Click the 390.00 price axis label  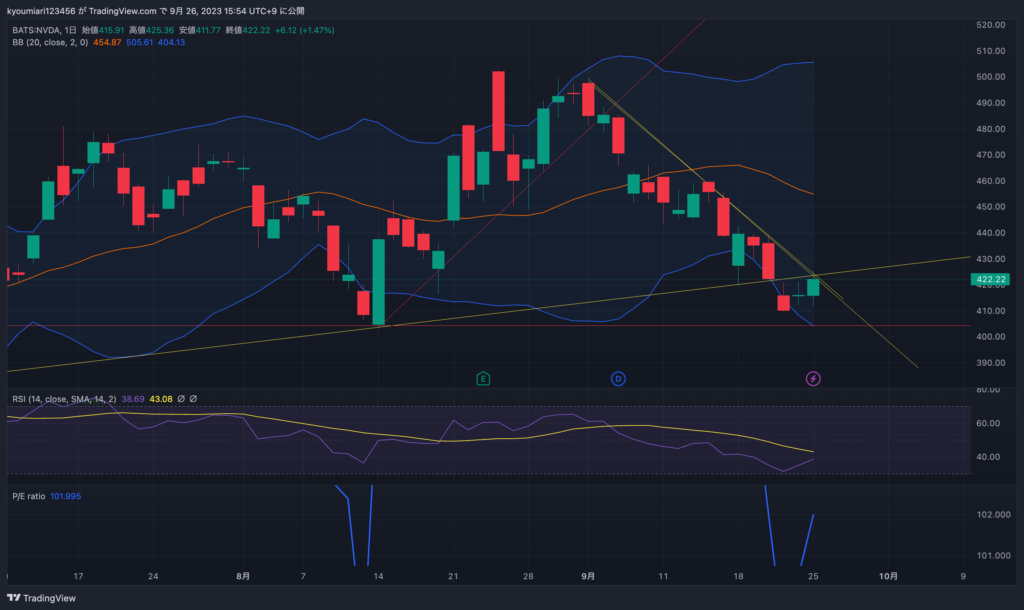[991, 363]
